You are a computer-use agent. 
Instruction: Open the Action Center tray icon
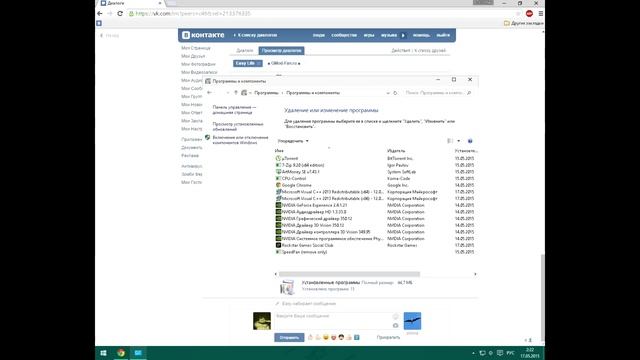[x=500, y=353]
